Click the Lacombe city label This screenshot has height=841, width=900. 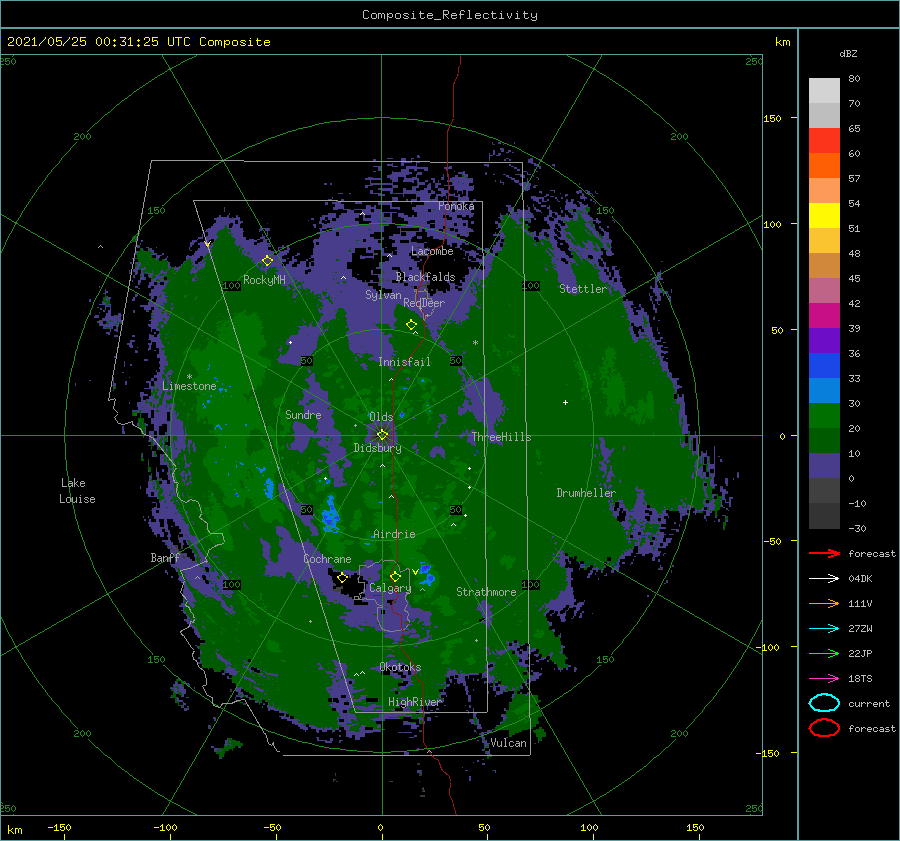432,251
